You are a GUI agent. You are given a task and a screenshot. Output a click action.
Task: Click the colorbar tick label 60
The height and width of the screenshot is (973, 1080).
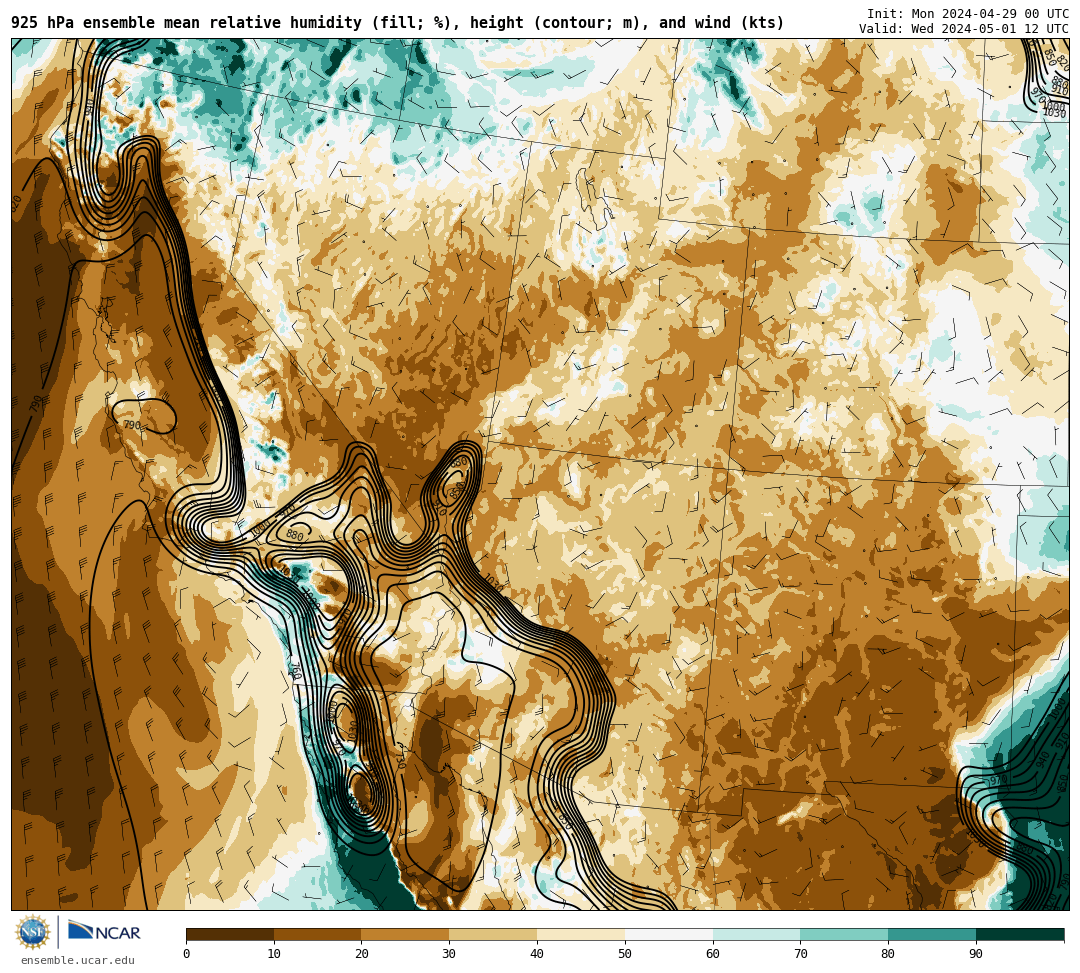coord(713,954)
